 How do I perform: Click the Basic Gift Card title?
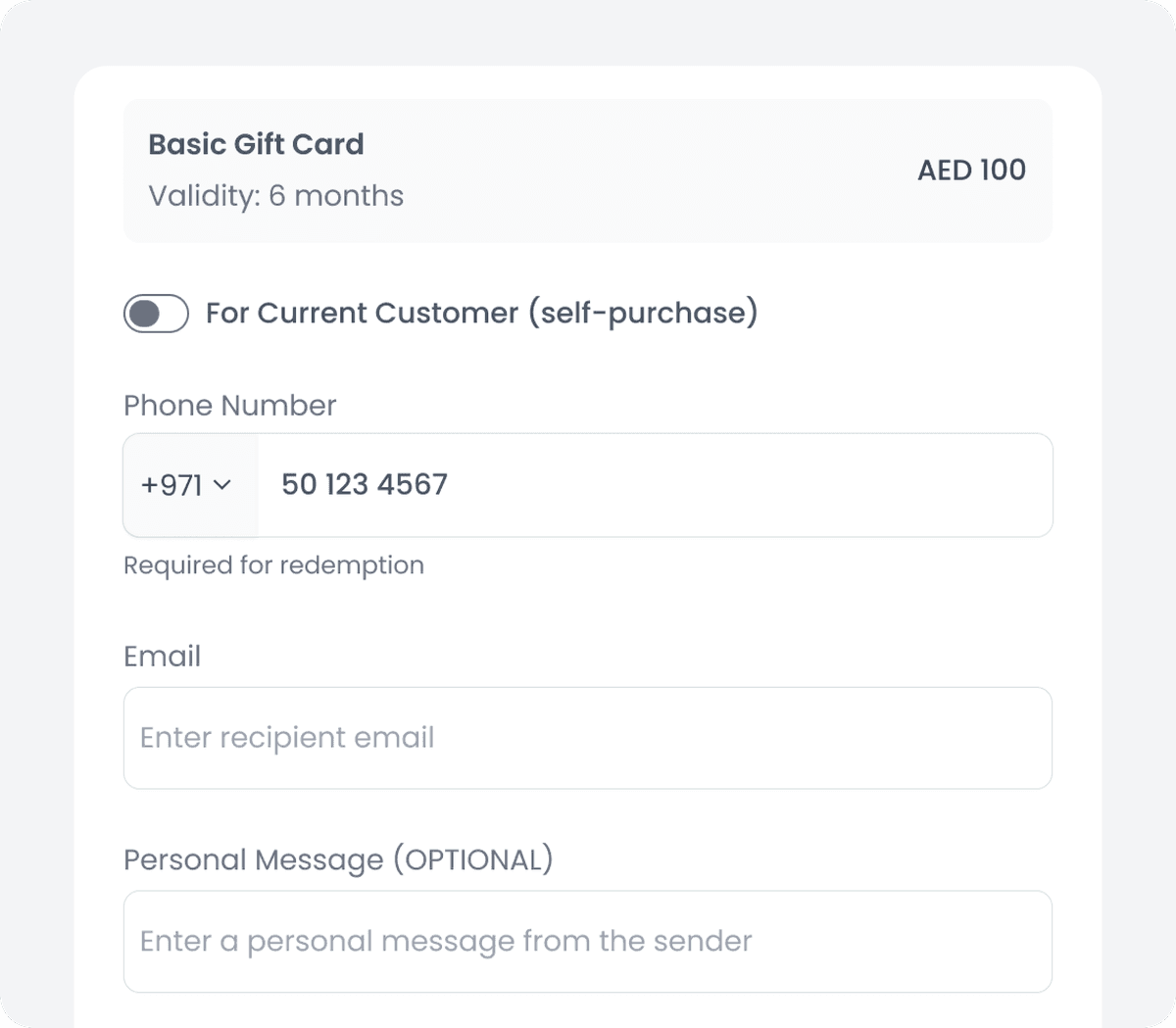point(256,143)
